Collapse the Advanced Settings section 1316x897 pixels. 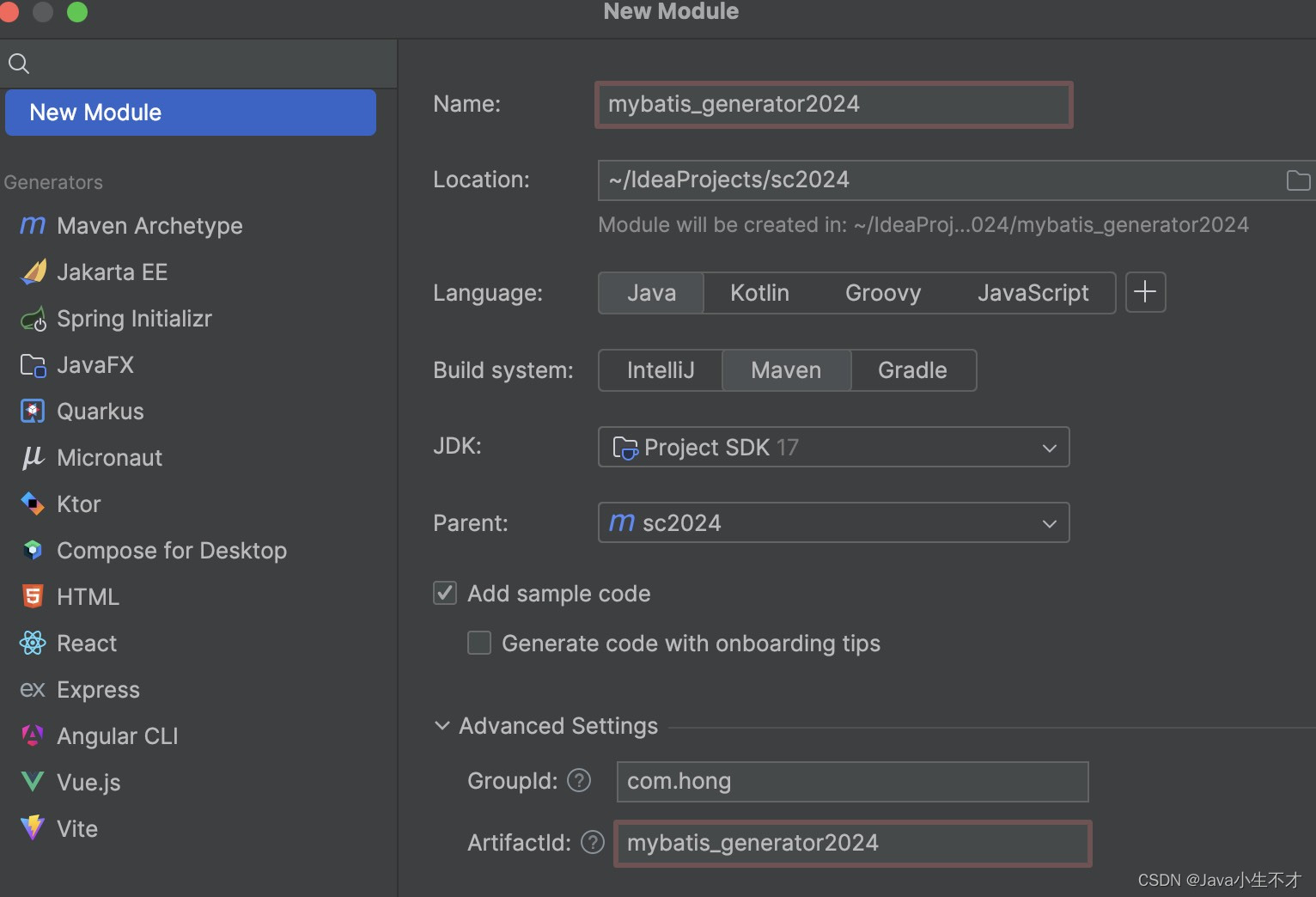442,726
